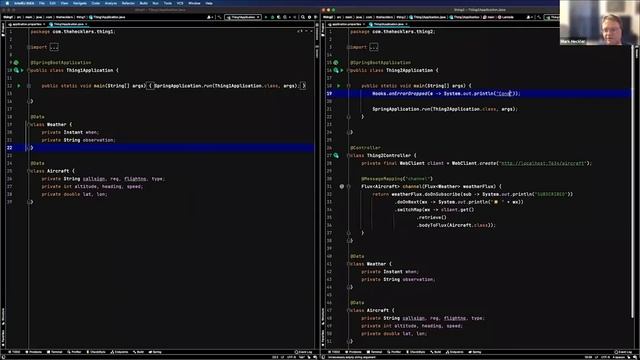Open the Endpoints tool window in right window
640x360 pixels.
(455, 352)
